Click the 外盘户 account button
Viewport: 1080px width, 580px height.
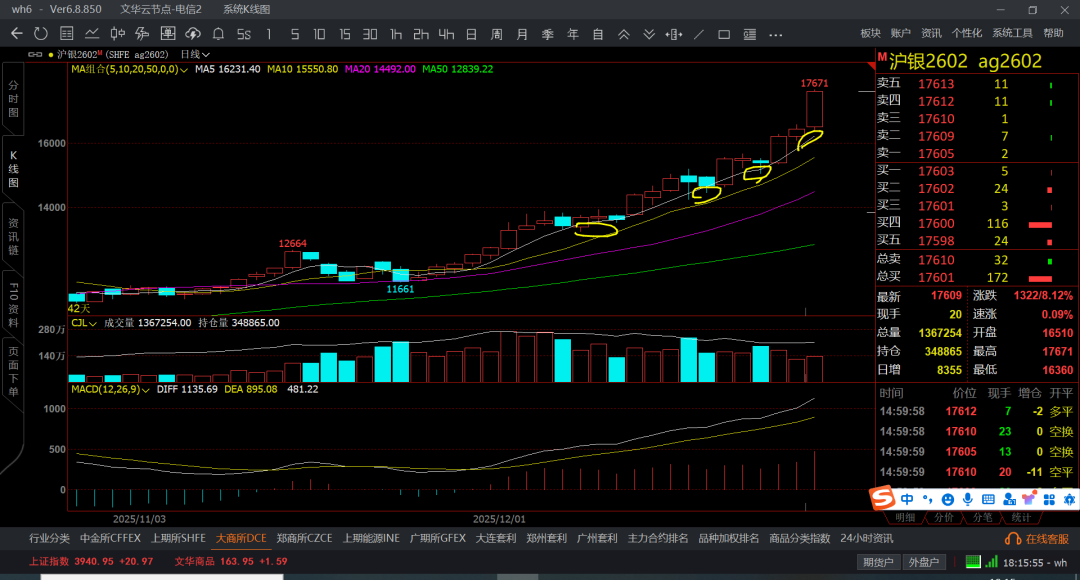click(924, 562)
